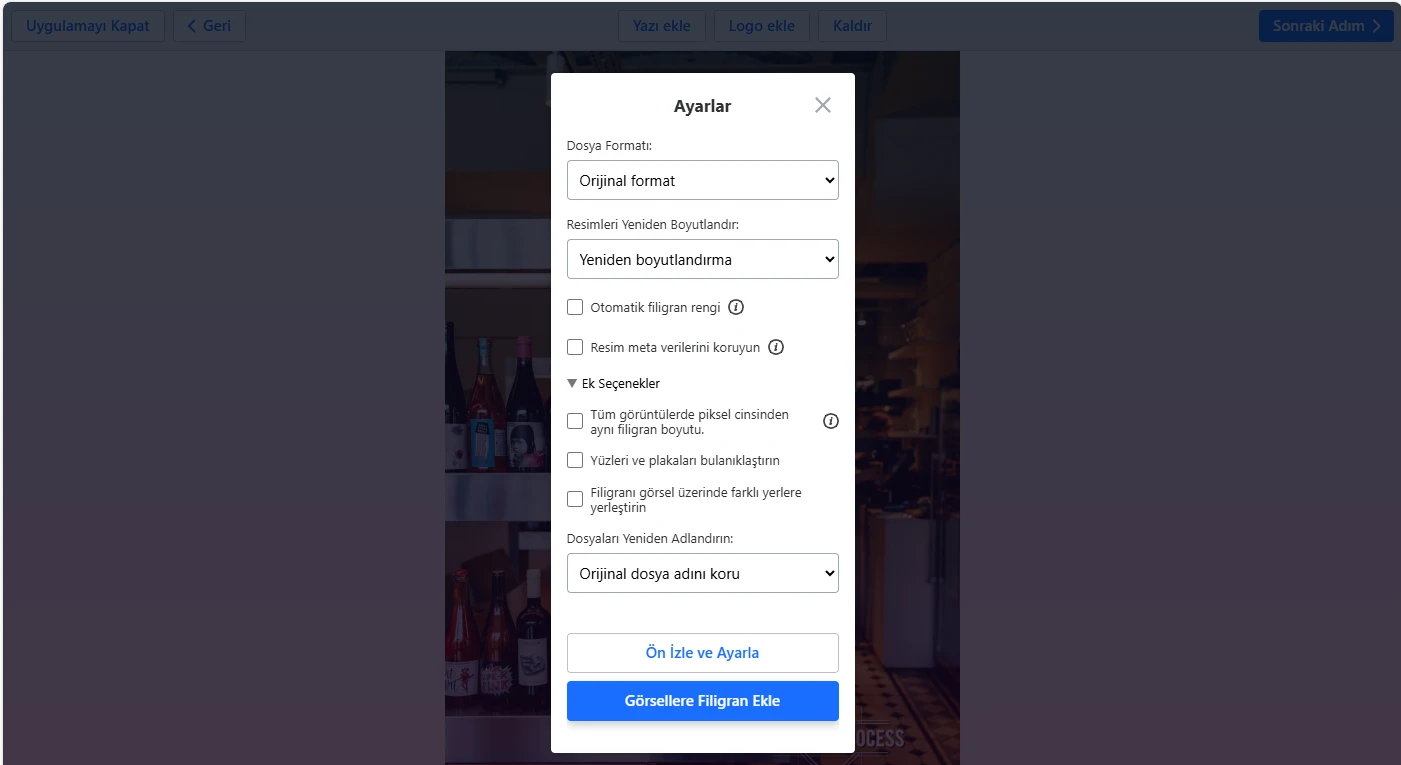Tick same watermark size in pixels checkbox
This screenshot has height=765, width=1401.
point(575,421)
